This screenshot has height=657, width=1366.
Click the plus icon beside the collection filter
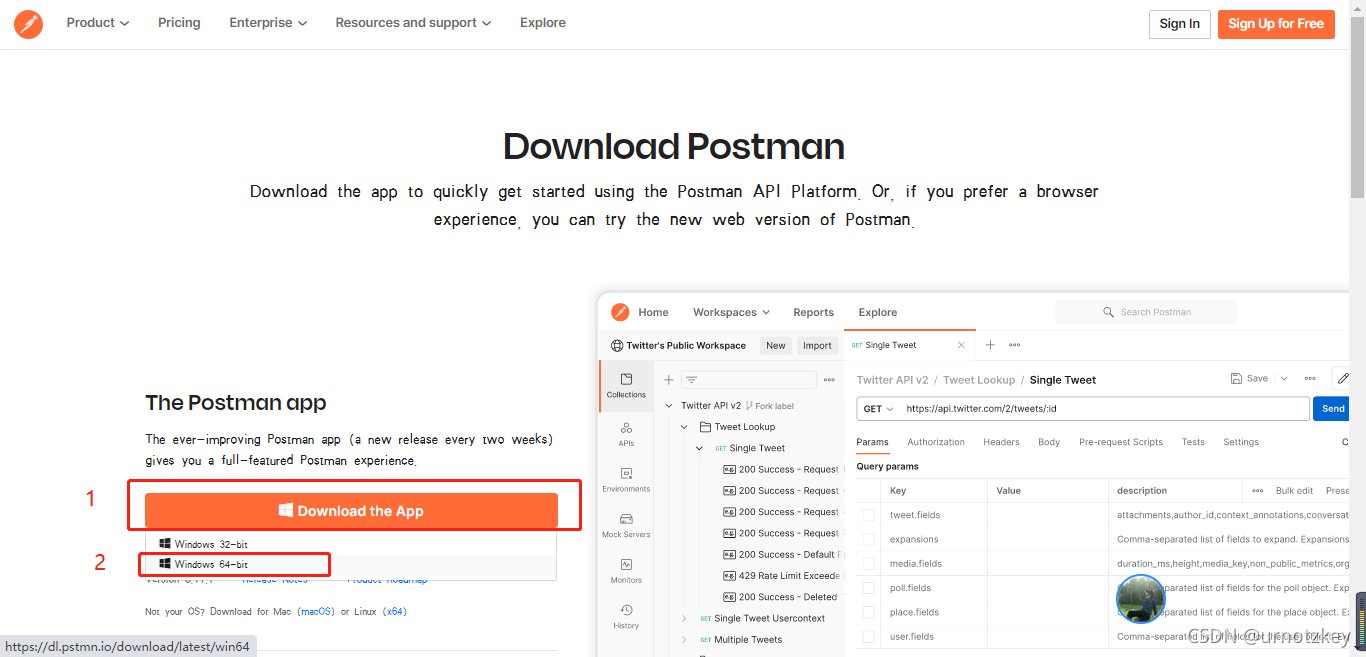[x=669, y=380]
